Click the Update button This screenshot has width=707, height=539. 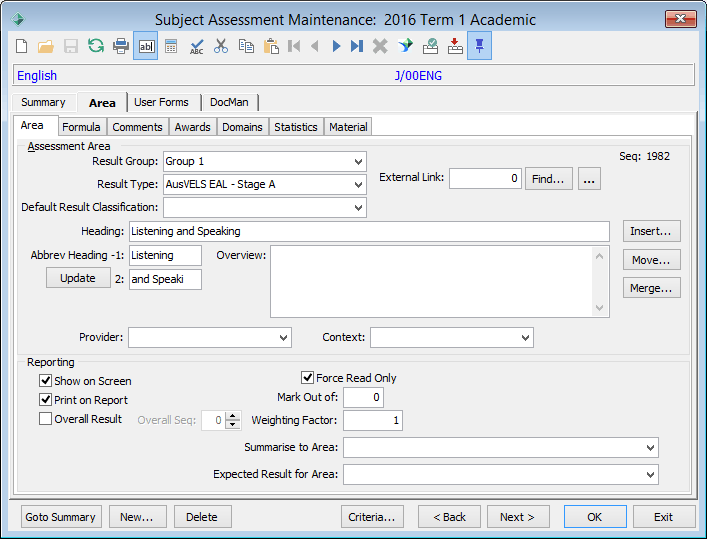(x=78, y=278)
